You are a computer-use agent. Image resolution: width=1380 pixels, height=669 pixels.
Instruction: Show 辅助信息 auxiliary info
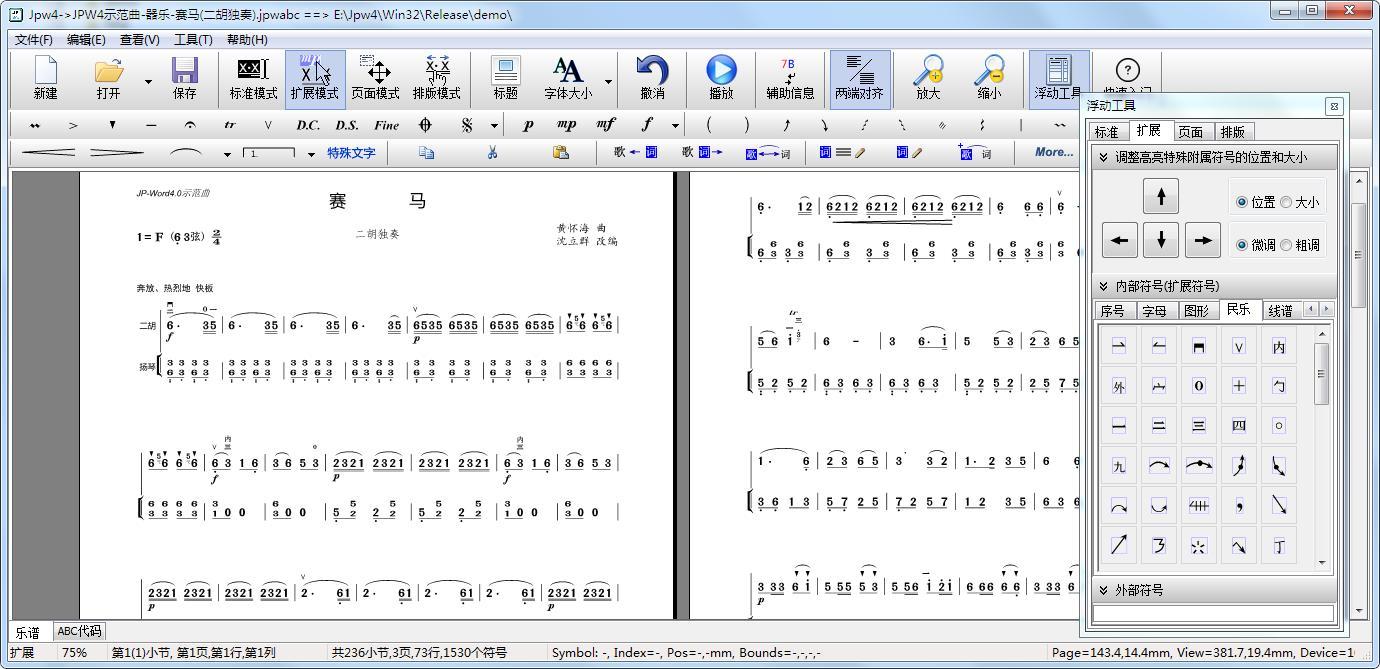point(790,78)
